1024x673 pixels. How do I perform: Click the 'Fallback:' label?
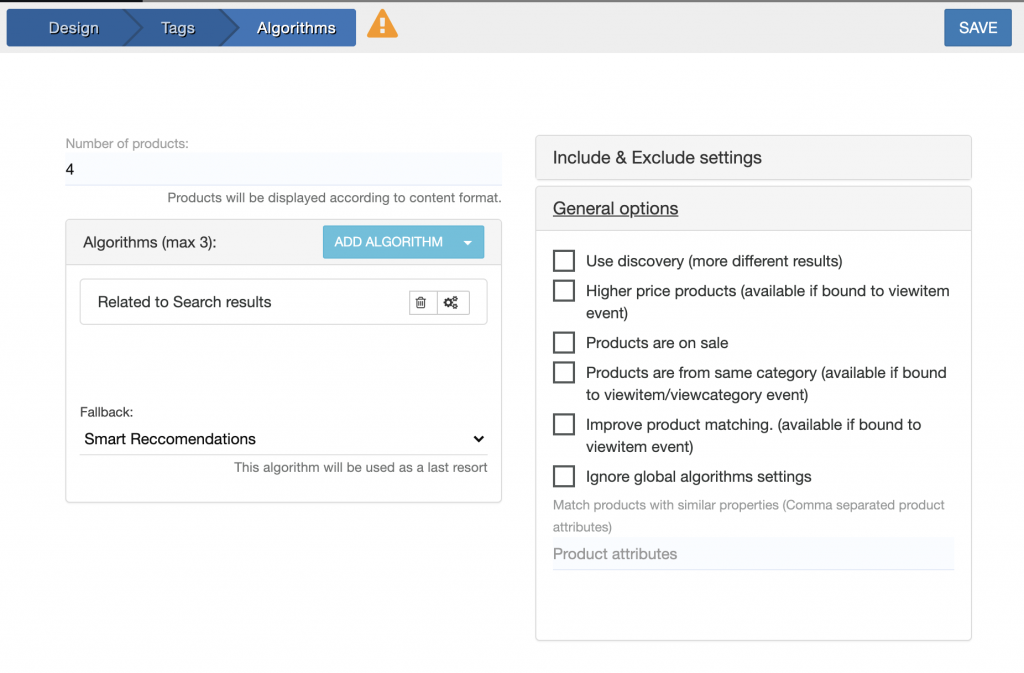point(106,412)
